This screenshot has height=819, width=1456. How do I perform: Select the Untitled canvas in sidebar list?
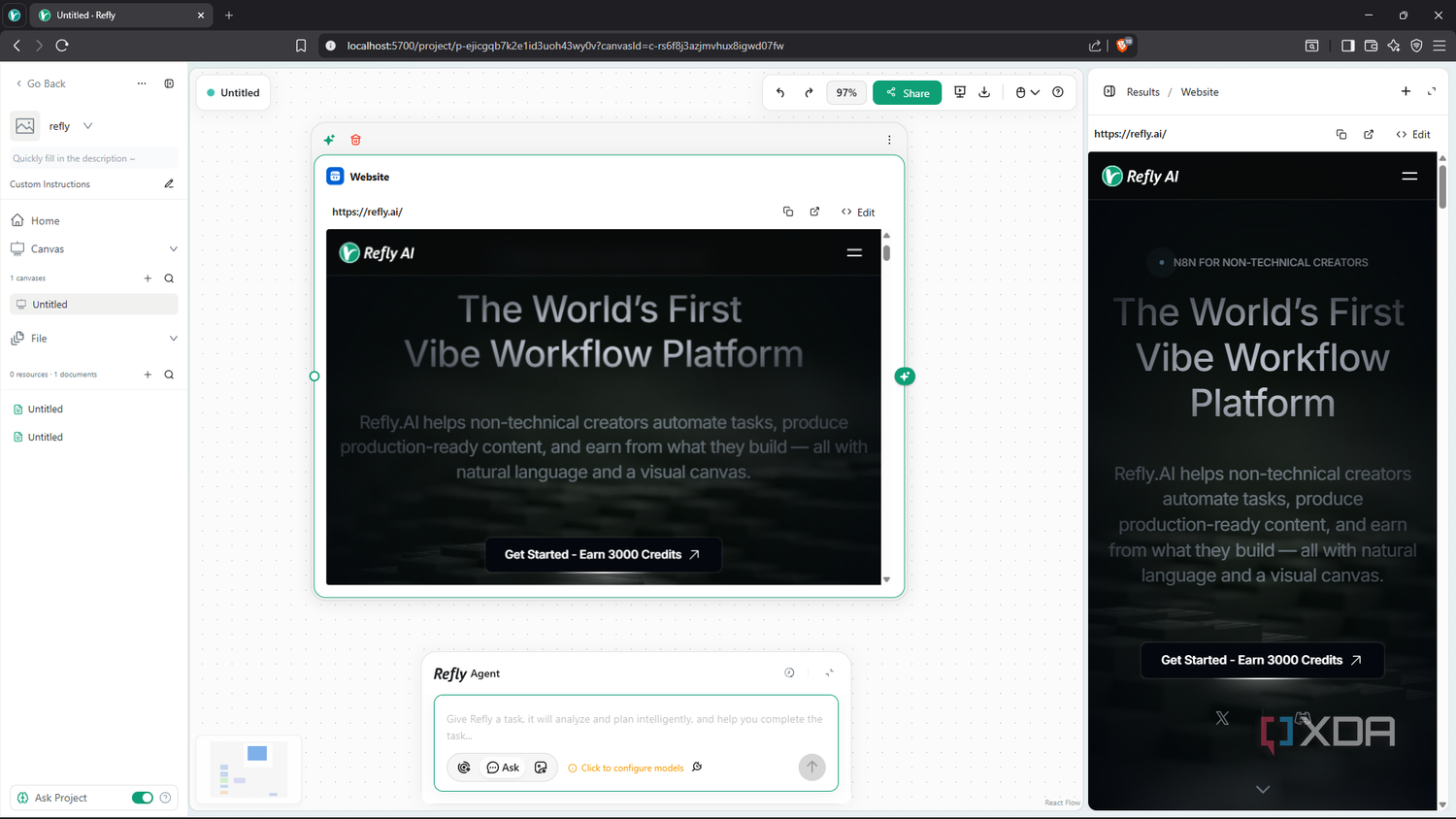point(93,304)
